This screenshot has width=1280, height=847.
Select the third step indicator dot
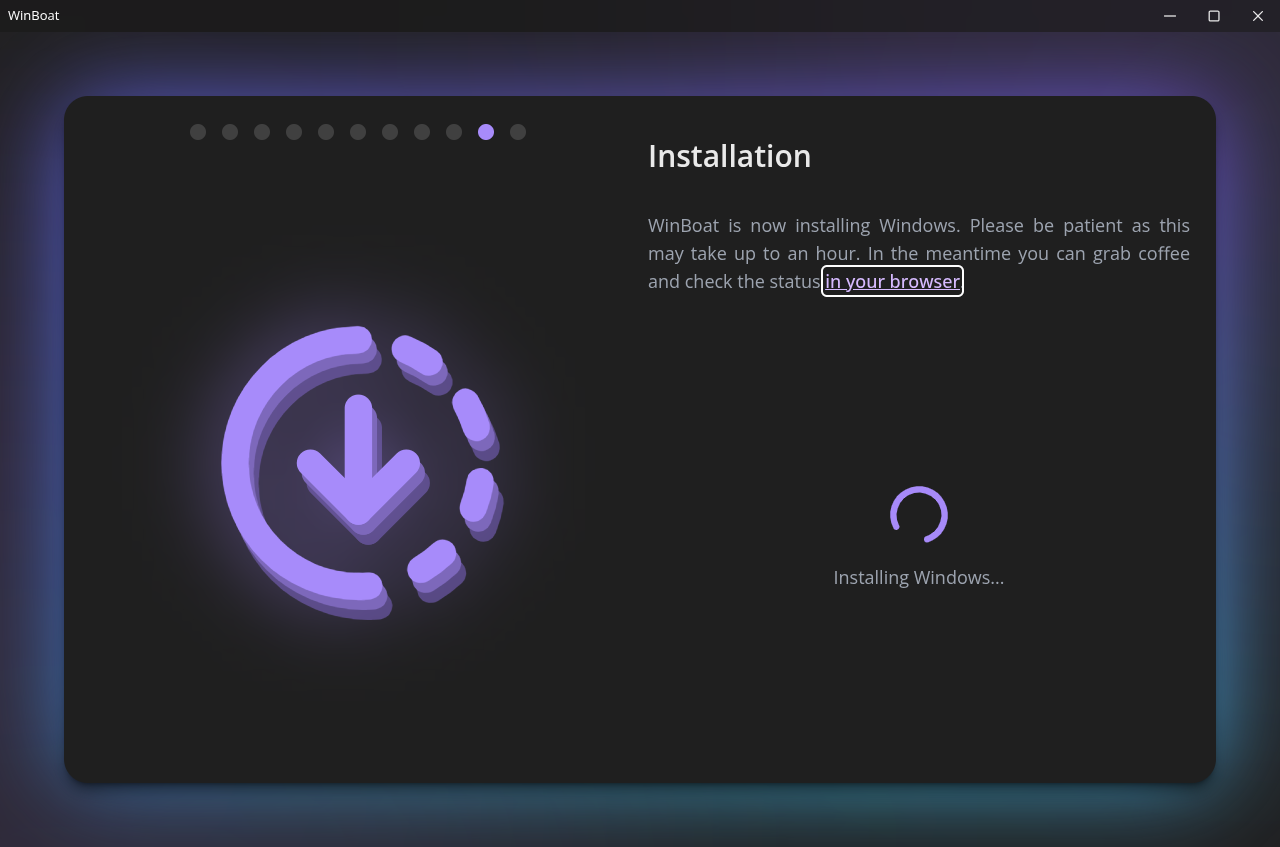[262, 132]
